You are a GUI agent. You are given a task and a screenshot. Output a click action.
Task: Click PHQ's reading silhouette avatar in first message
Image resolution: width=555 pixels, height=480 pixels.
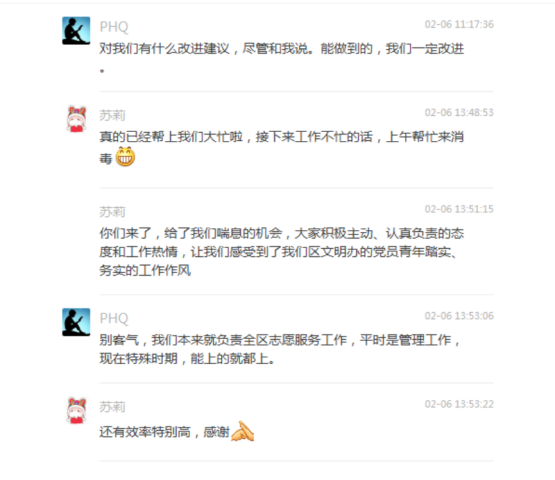coord(76,31)
